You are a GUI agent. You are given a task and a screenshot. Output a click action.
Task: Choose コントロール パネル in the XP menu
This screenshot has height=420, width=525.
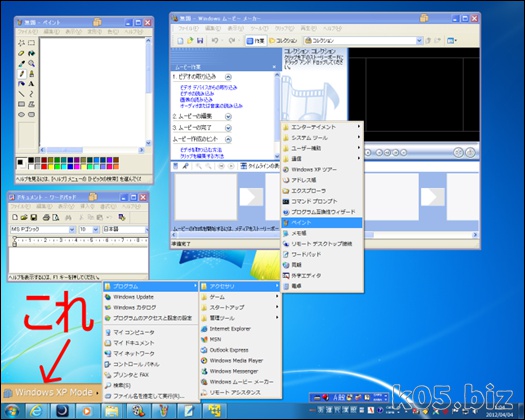150,364
